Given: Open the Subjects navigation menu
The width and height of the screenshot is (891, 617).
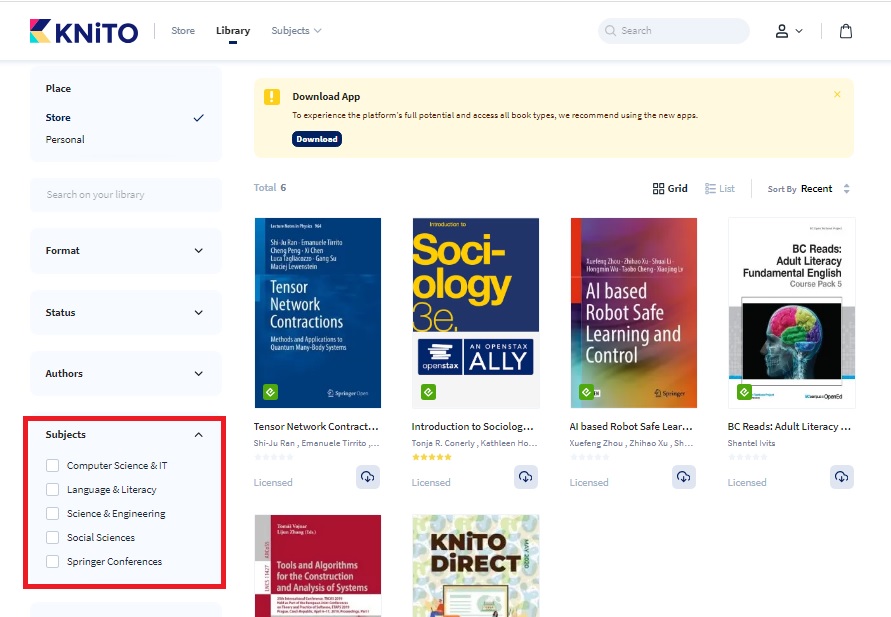Looking at the screenshot, I should click(x=296, y=31).
